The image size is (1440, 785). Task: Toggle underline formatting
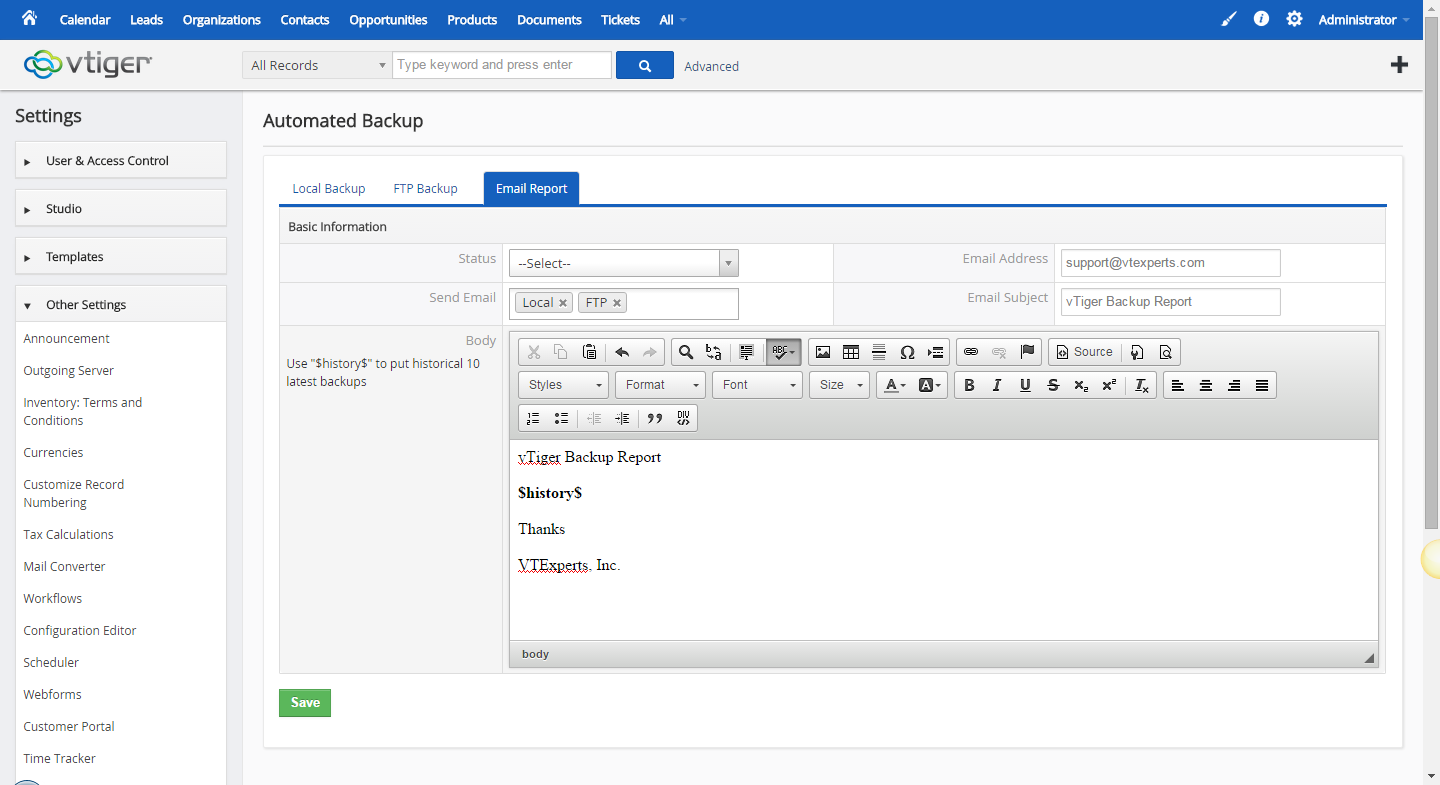click(1025, 385)
